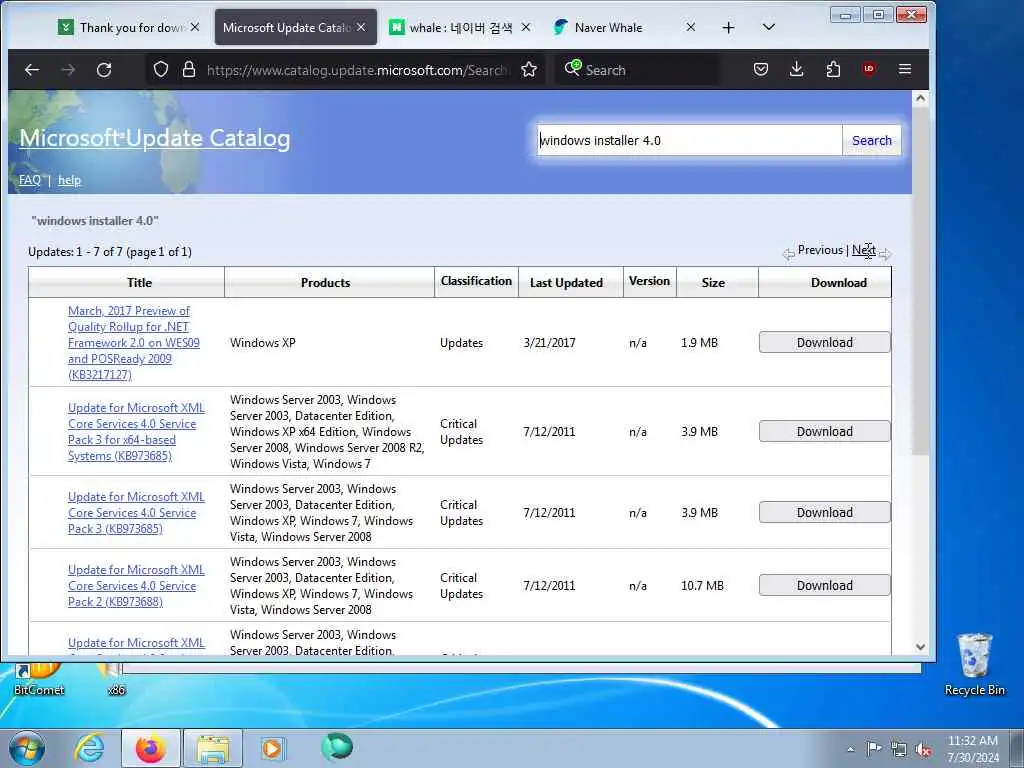
Task: Open the Firefox hamburger menu
Action: click(904, 69)
